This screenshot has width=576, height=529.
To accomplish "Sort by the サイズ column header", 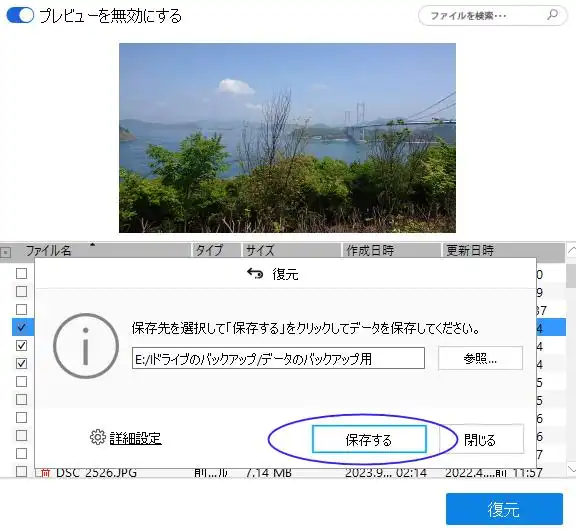I will tap(292, 251).
